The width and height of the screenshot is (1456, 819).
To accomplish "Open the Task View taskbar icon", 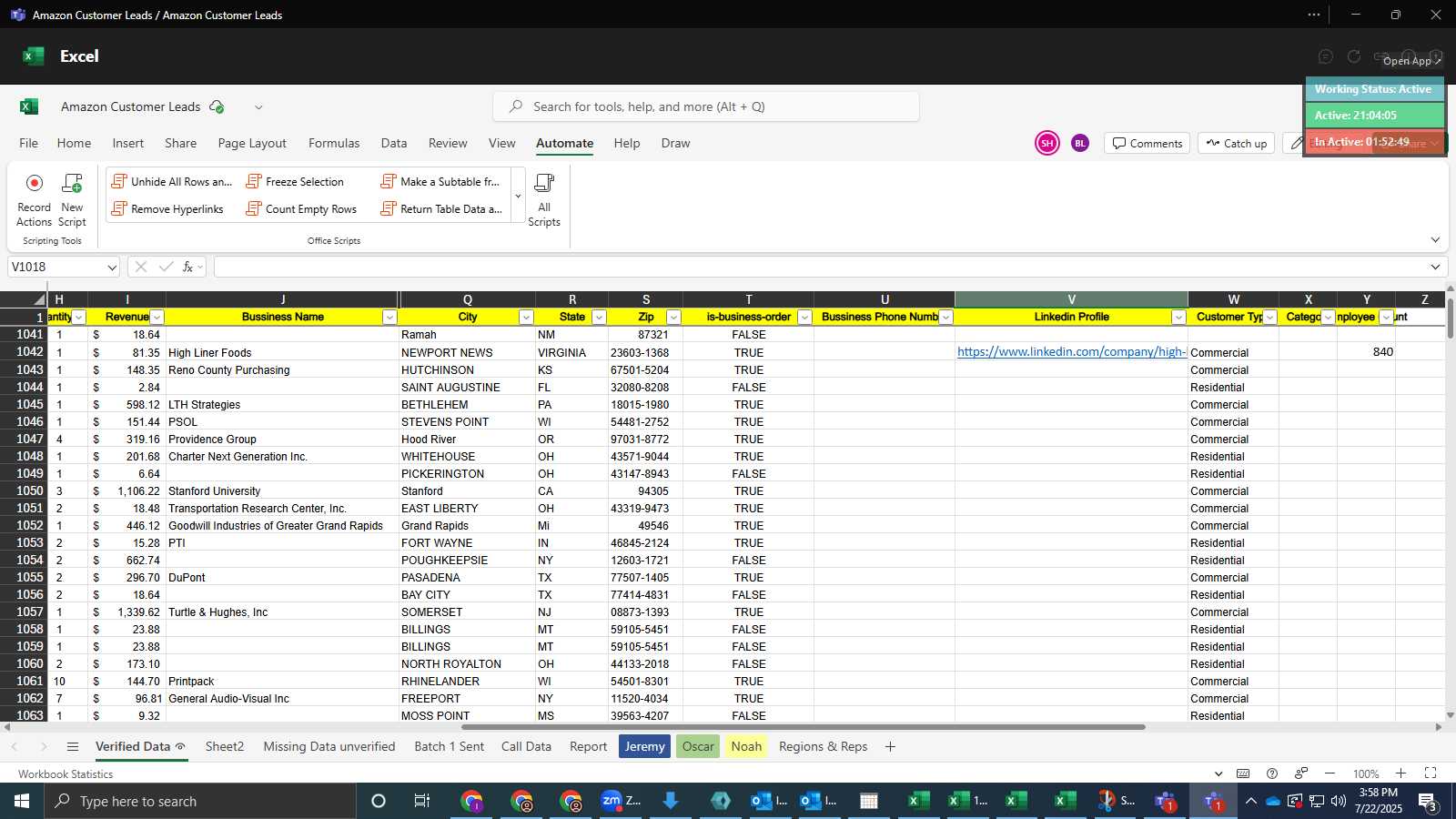I will [422, 801].
